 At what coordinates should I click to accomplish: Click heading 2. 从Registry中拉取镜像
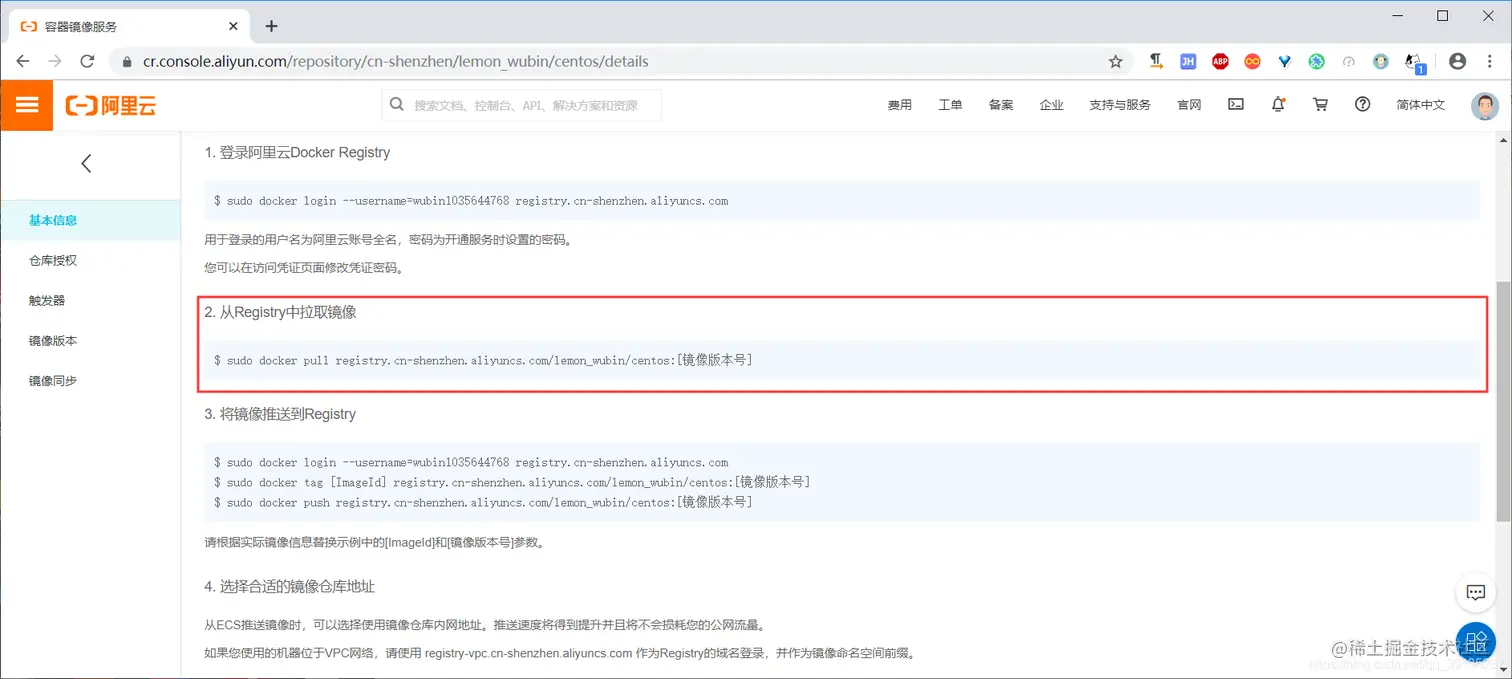pos(280,312)
